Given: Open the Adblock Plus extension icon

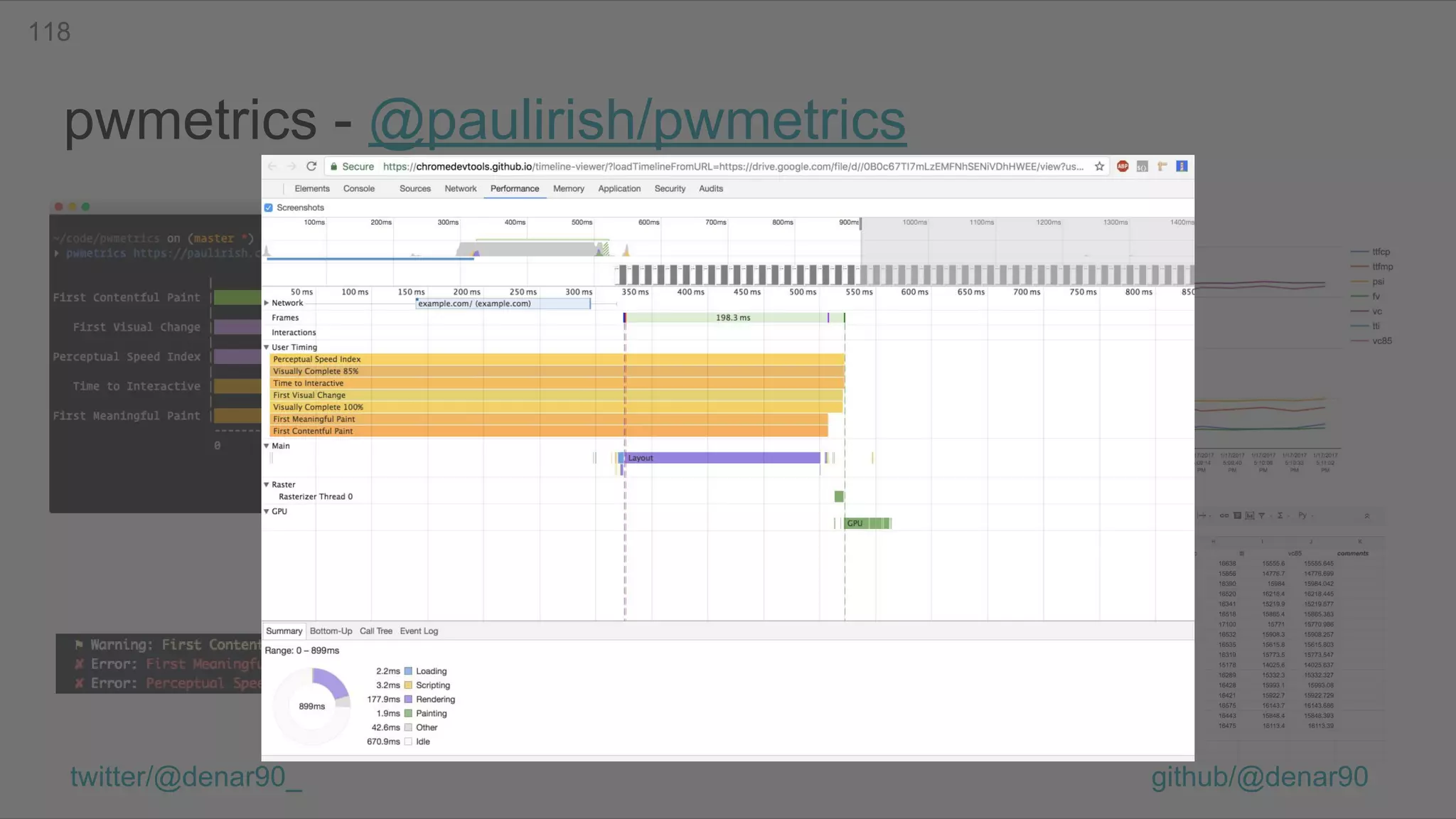Looking at the screenshot, I should [1123, 166].
